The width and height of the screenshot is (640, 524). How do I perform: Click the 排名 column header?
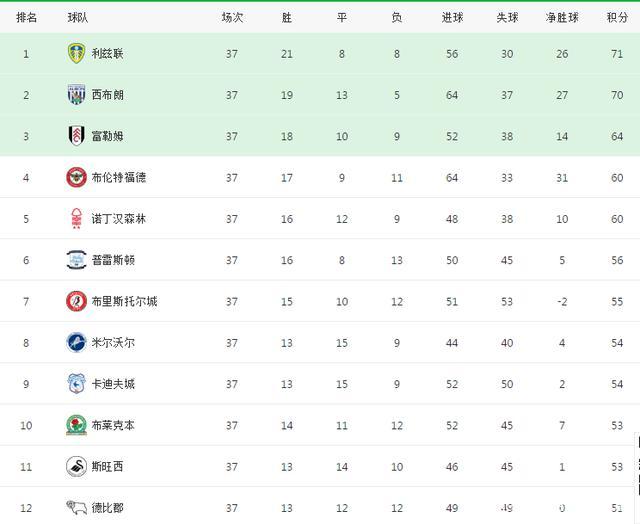click(27, 17)
